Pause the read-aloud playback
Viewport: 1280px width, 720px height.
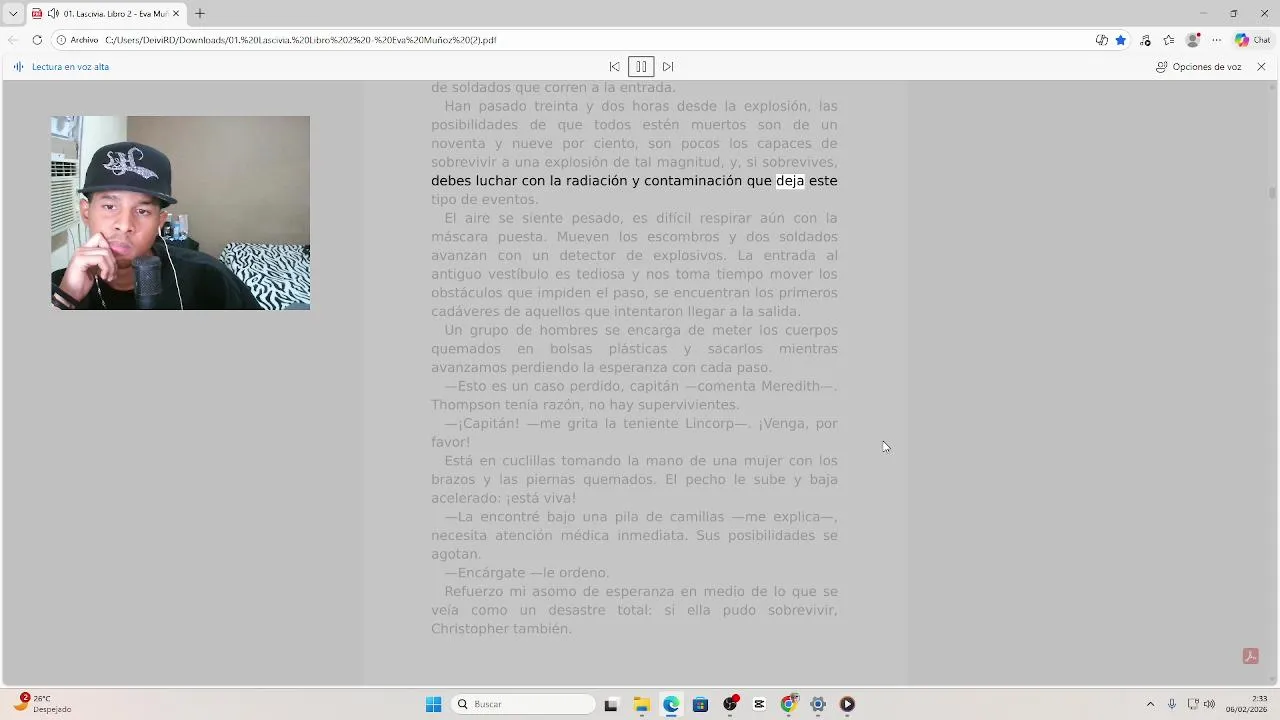[x=641, y=67]
